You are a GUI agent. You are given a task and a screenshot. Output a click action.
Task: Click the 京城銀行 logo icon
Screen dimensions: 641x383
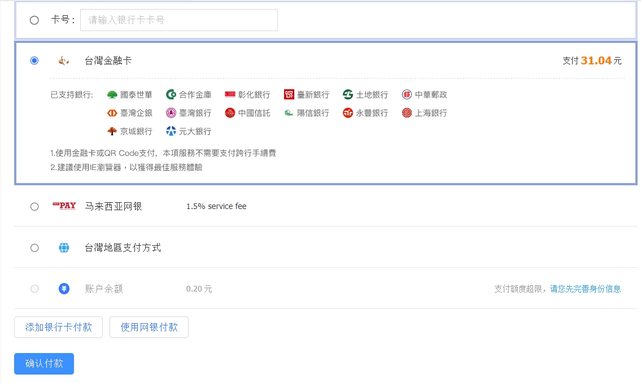[x=112, y=131]
